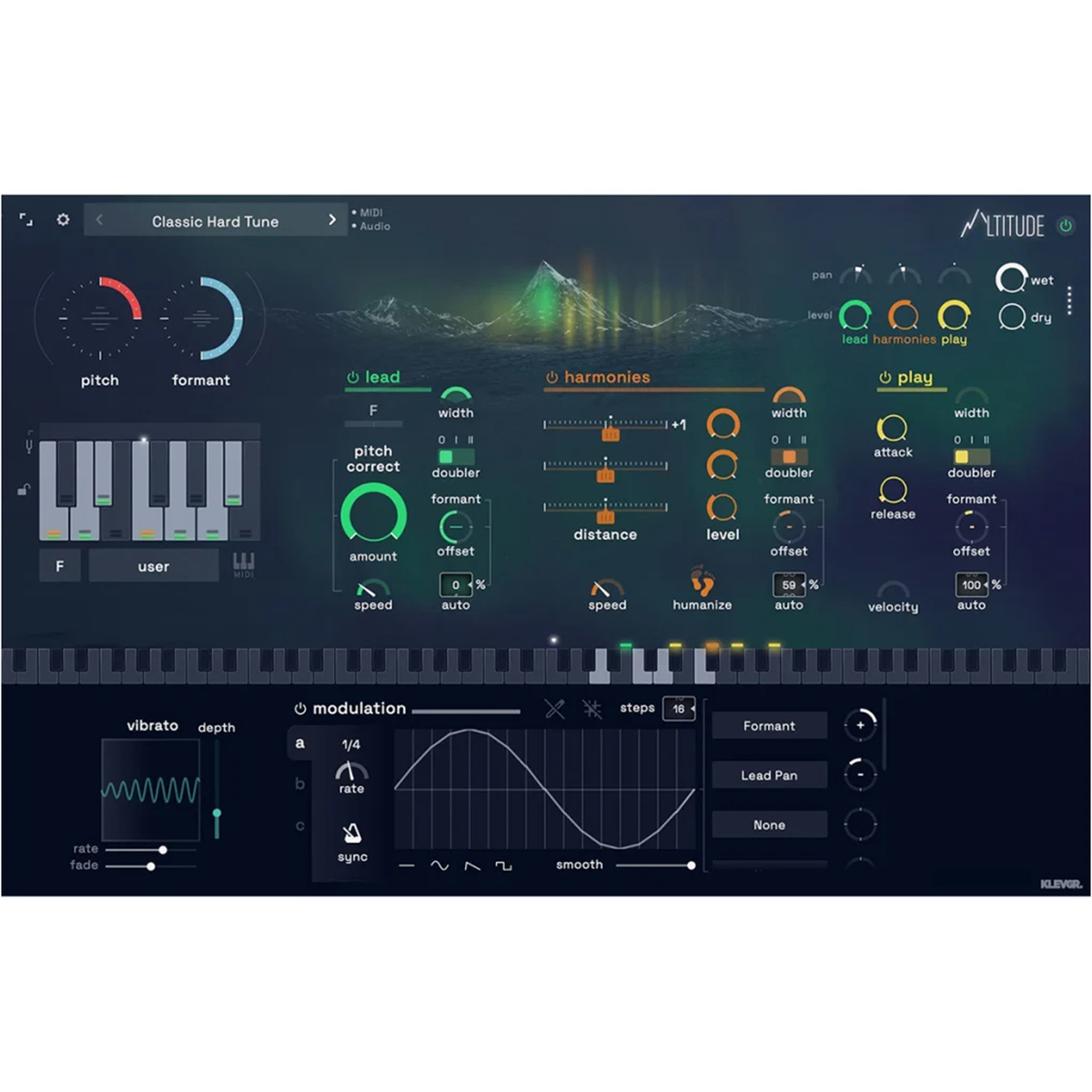
Task: Click the play doubler switch
Action: pyautogui.click(x=971, y=456)
